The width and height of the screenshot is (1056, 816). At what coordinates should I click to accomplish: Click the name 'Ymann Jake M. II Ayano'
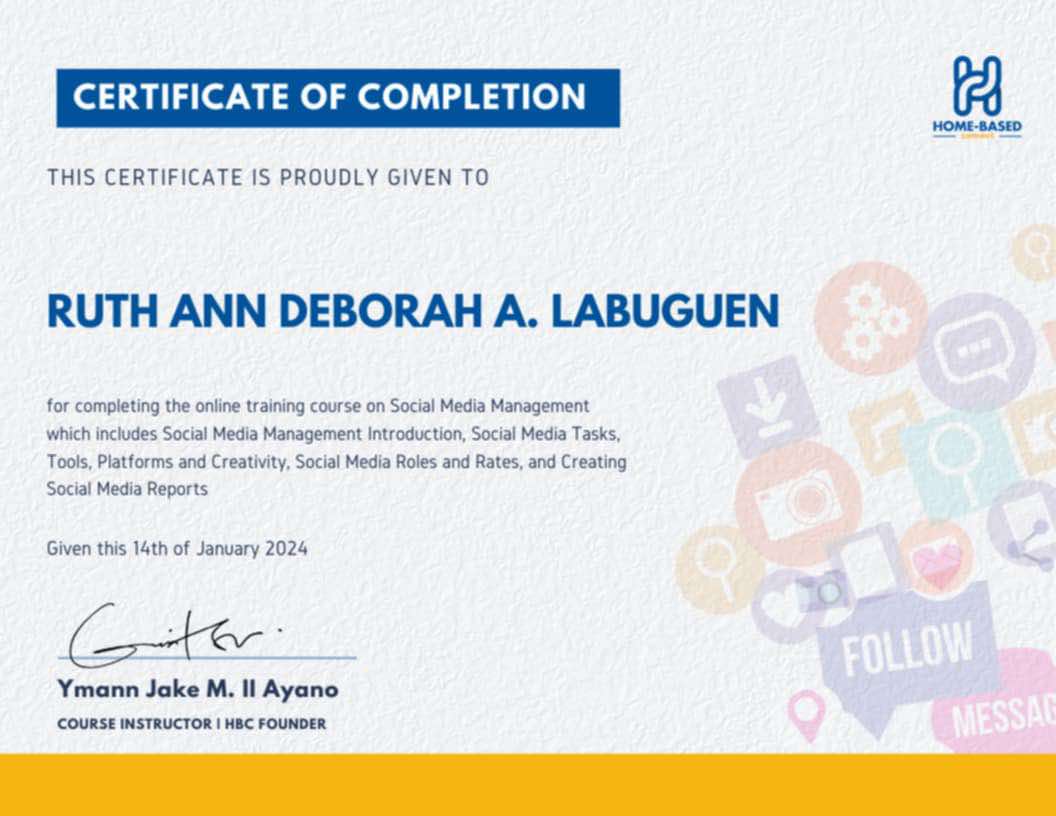198,689
